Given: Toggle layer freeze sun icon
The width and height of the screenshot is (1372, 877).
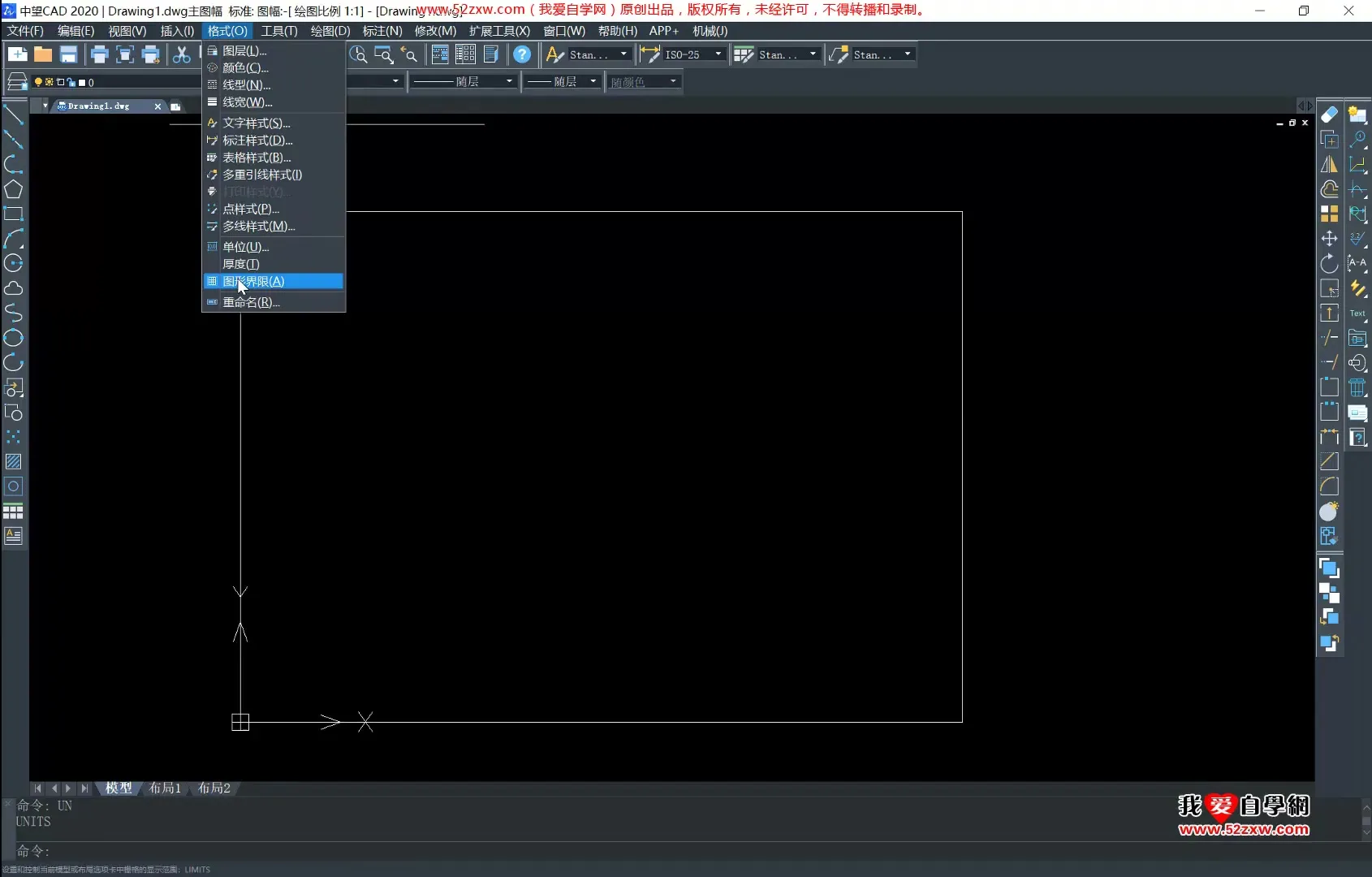Looking at the screenshot, I should pyautogui.click(x=49, y=82).
